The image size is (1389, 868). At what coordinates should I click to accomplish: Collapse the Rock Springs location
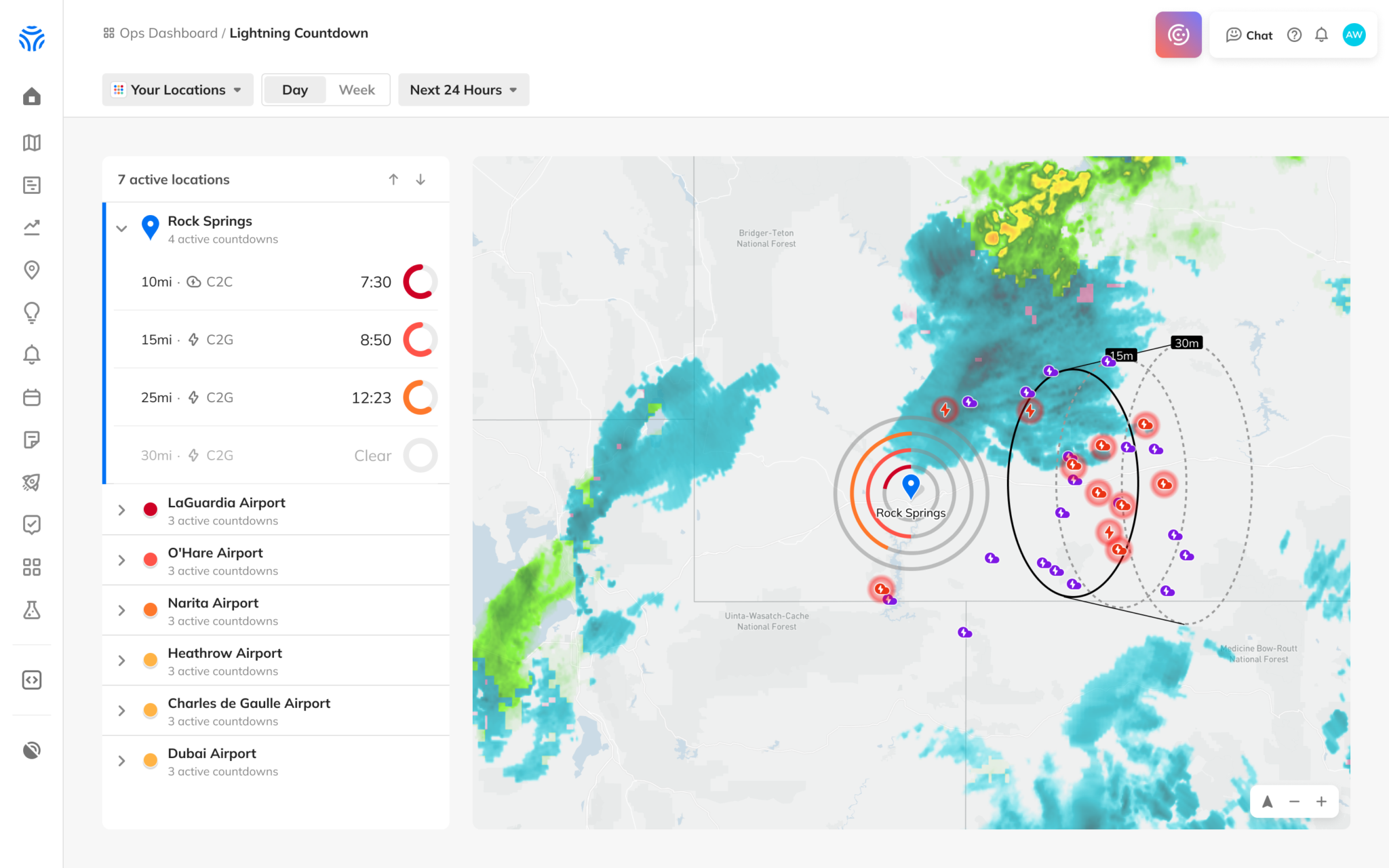[x=121, y=229]
